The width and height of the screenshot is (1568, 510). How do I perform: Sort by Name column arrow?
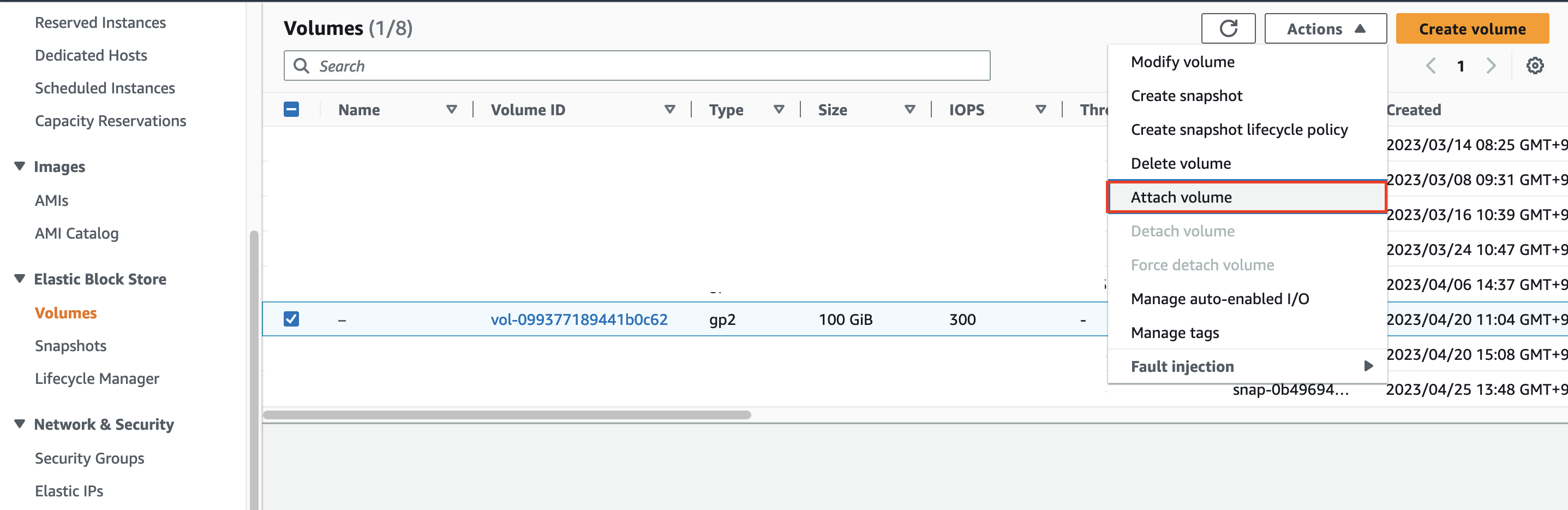pos(451,110)
